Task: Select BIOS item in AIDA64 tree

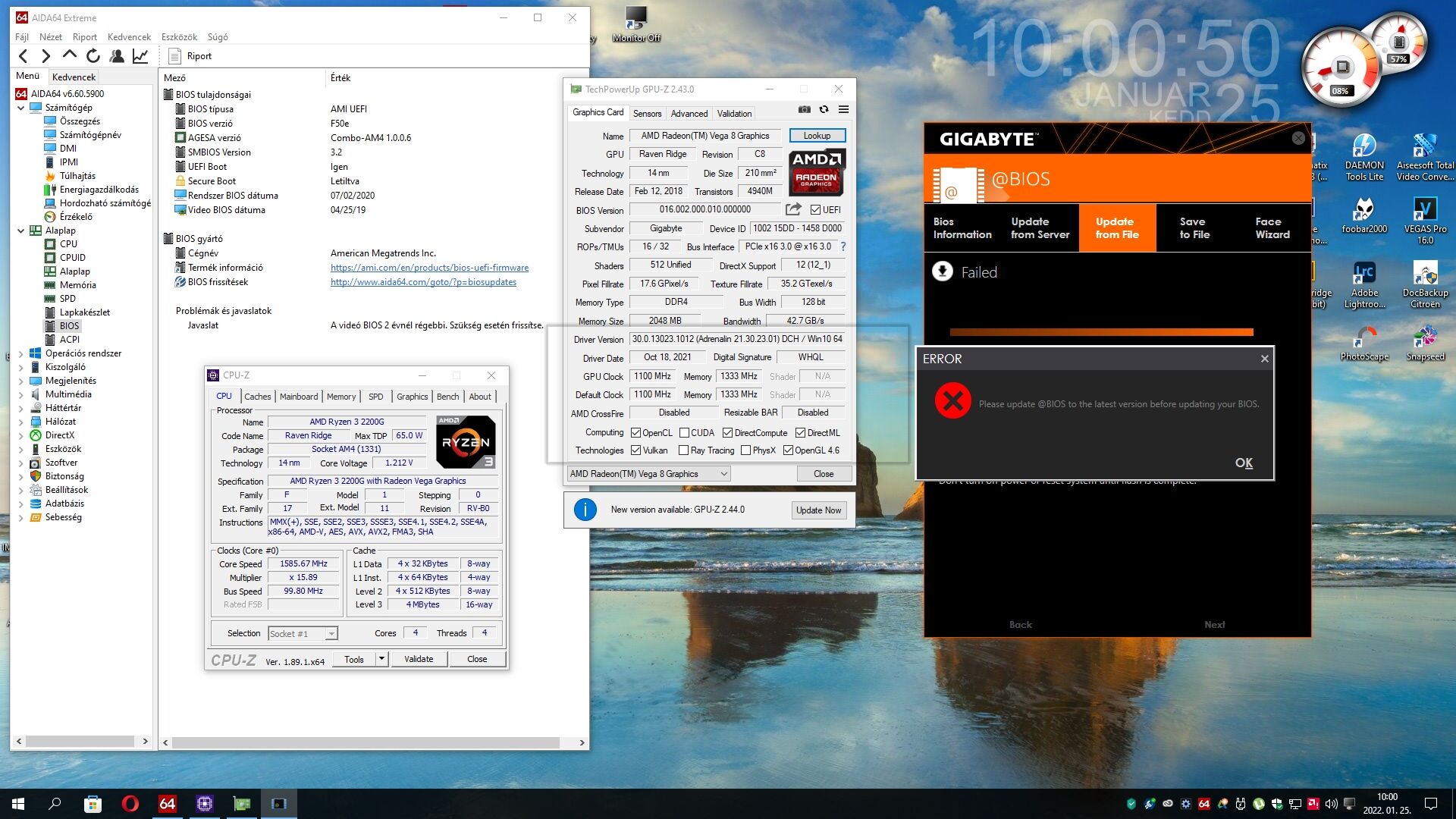Action: (69, 326)
